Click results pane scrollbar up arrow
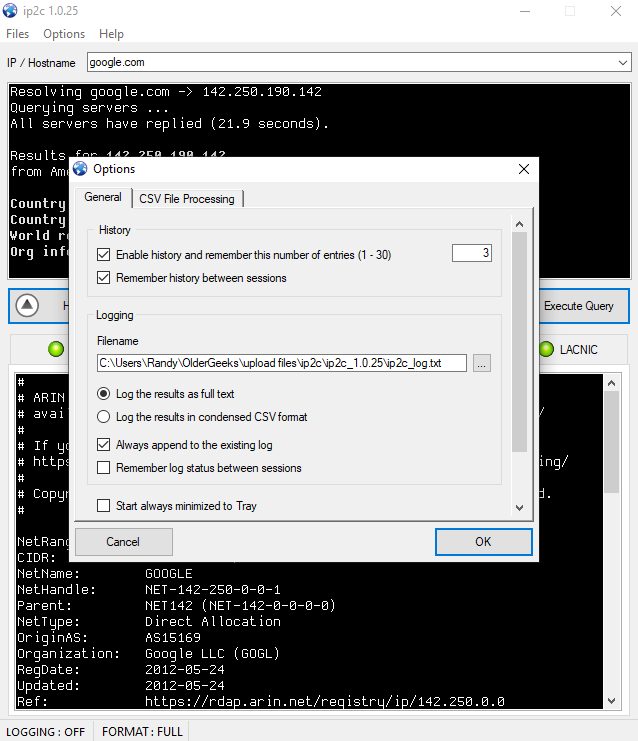 point(612,383)
